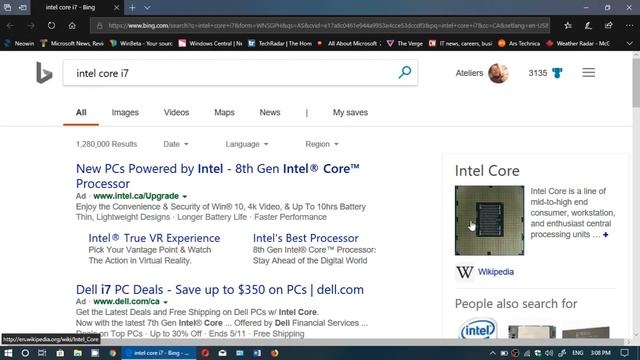Expand the bookmarks bar overflow chevron
The width and height of the screenshot is (640, 360).
coord(629,43)
